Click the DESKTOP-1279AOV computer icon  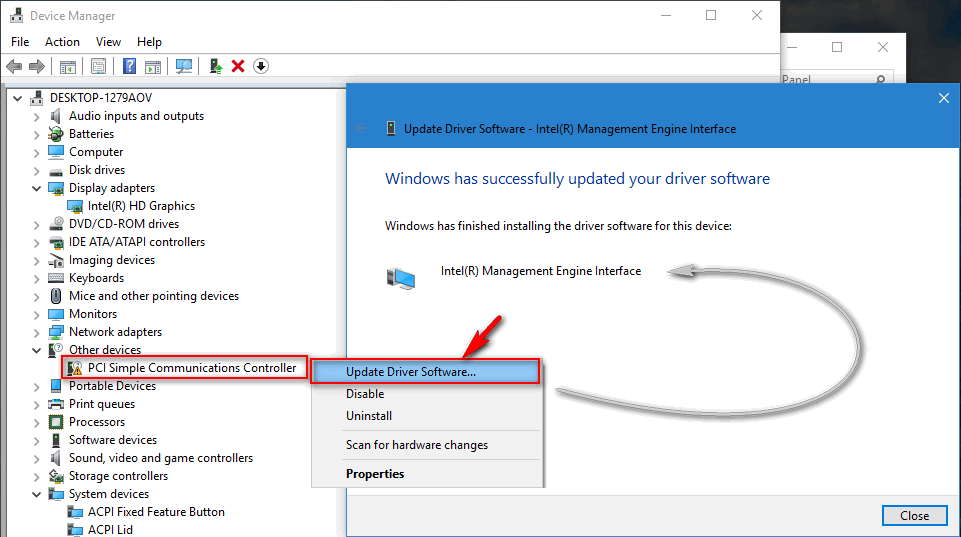pyautogui.click(x=37, y=97)
